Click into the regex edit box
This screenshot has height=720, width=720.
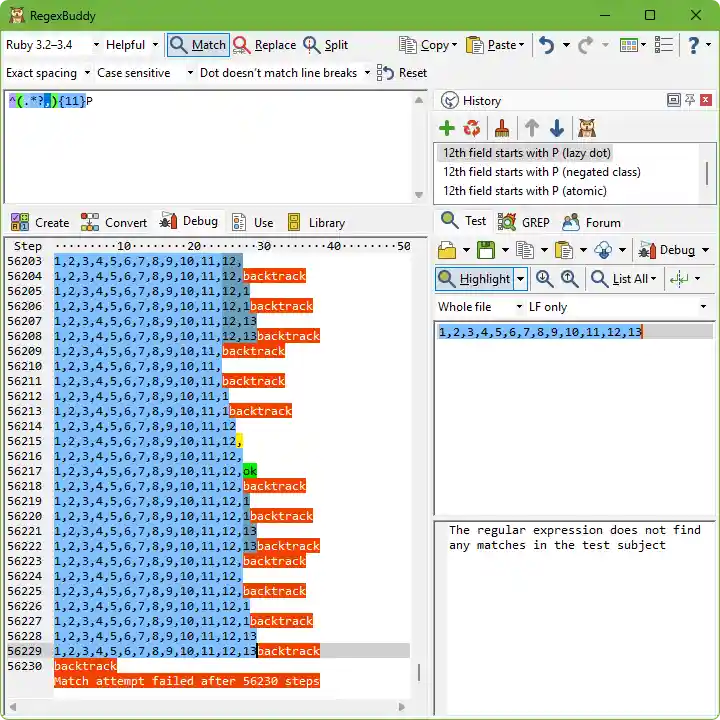209,147
